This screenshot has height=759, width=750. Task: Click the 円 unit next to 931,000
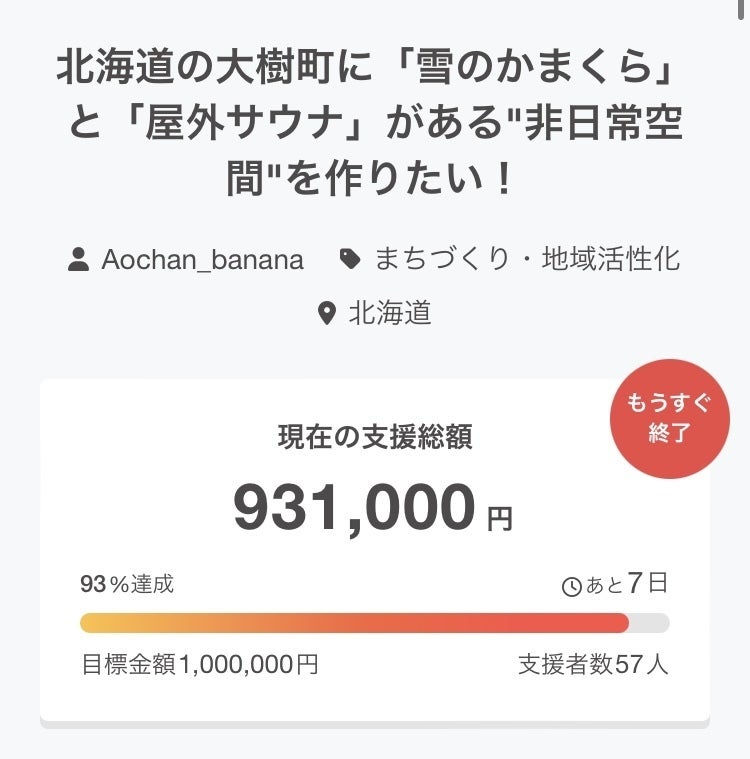pos(499,518)
